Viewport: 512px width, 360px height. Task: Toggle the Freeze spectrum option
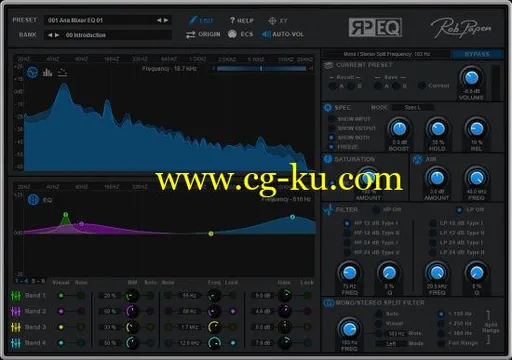[x=331, y=147]
